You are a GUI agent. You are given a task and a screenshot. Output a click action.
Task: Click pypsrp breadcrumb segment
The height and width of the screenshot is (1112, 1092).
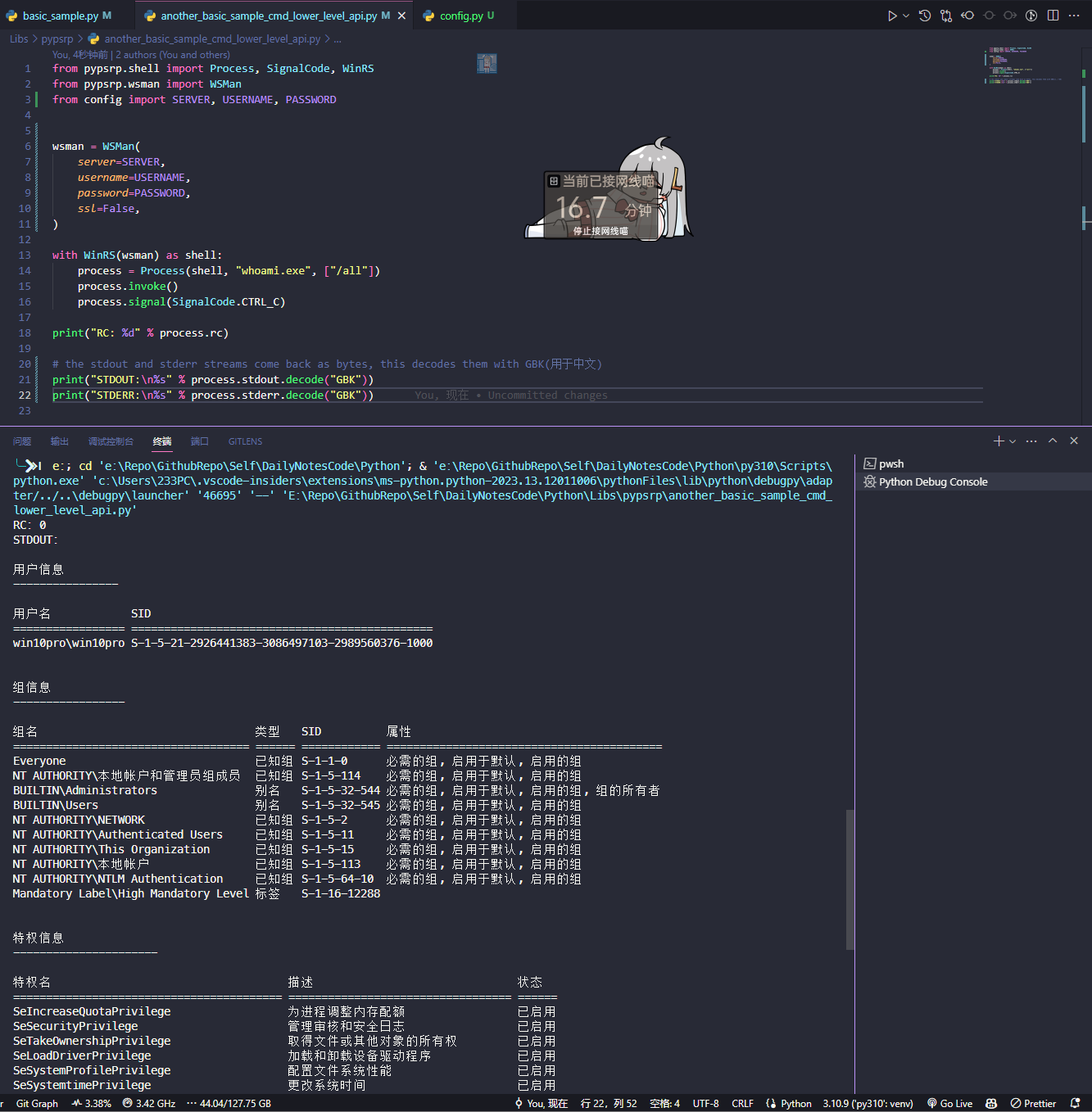point(57,38)
